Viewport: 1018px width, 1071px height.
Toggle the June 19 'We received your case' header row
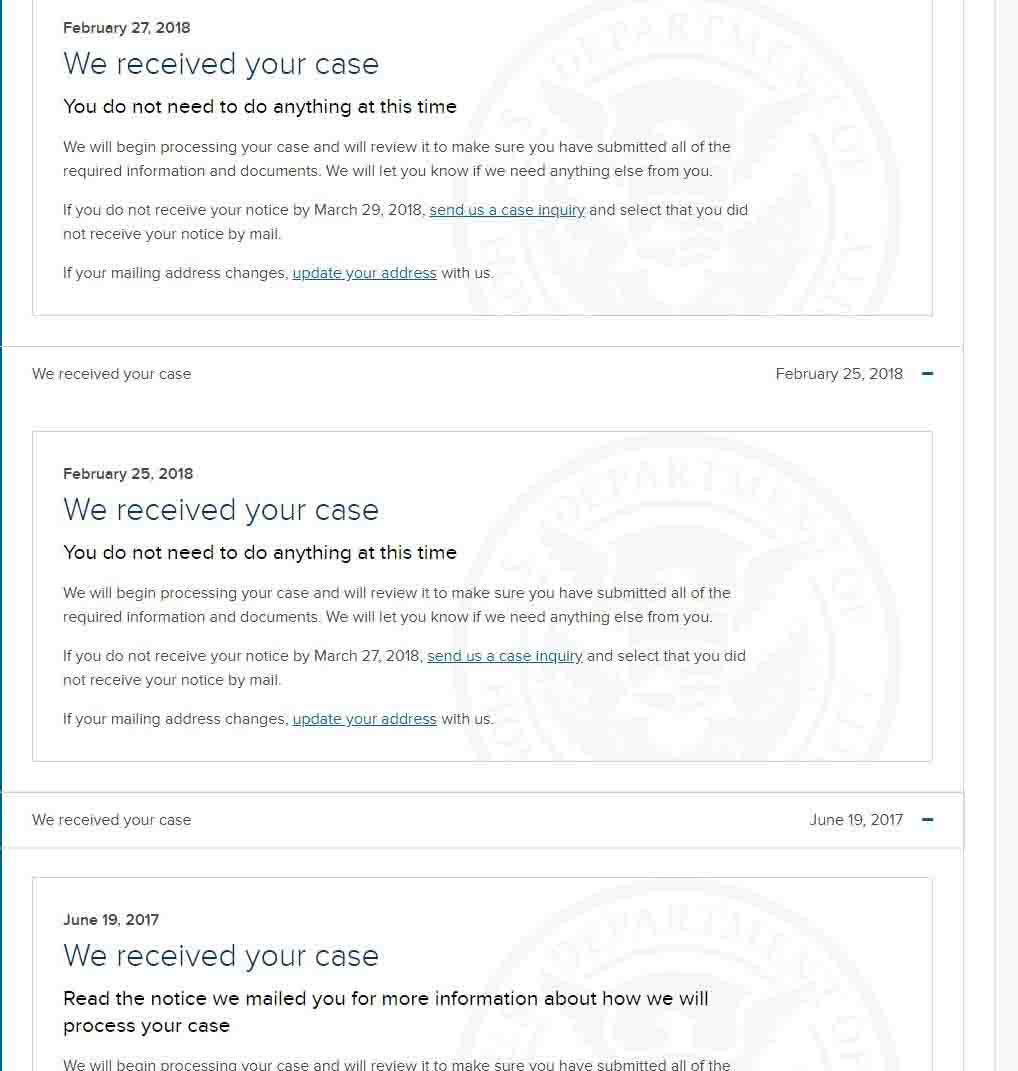coord(482,820)
